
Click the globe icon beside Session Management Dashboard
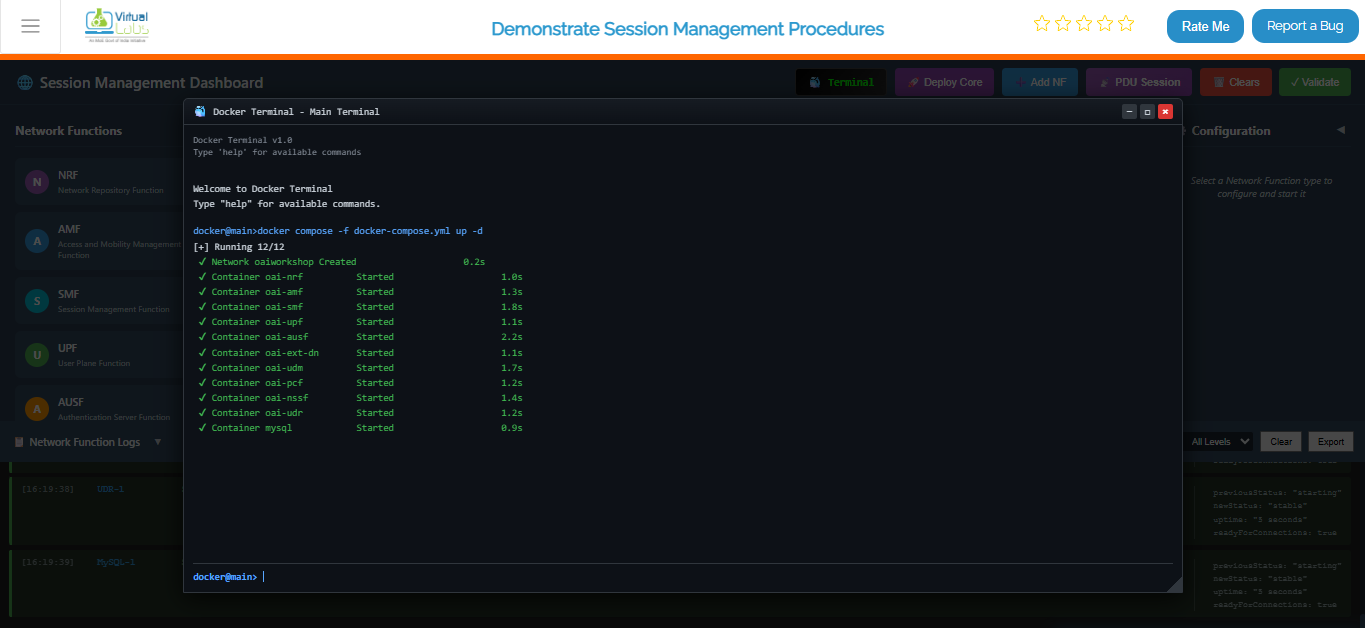23,82
